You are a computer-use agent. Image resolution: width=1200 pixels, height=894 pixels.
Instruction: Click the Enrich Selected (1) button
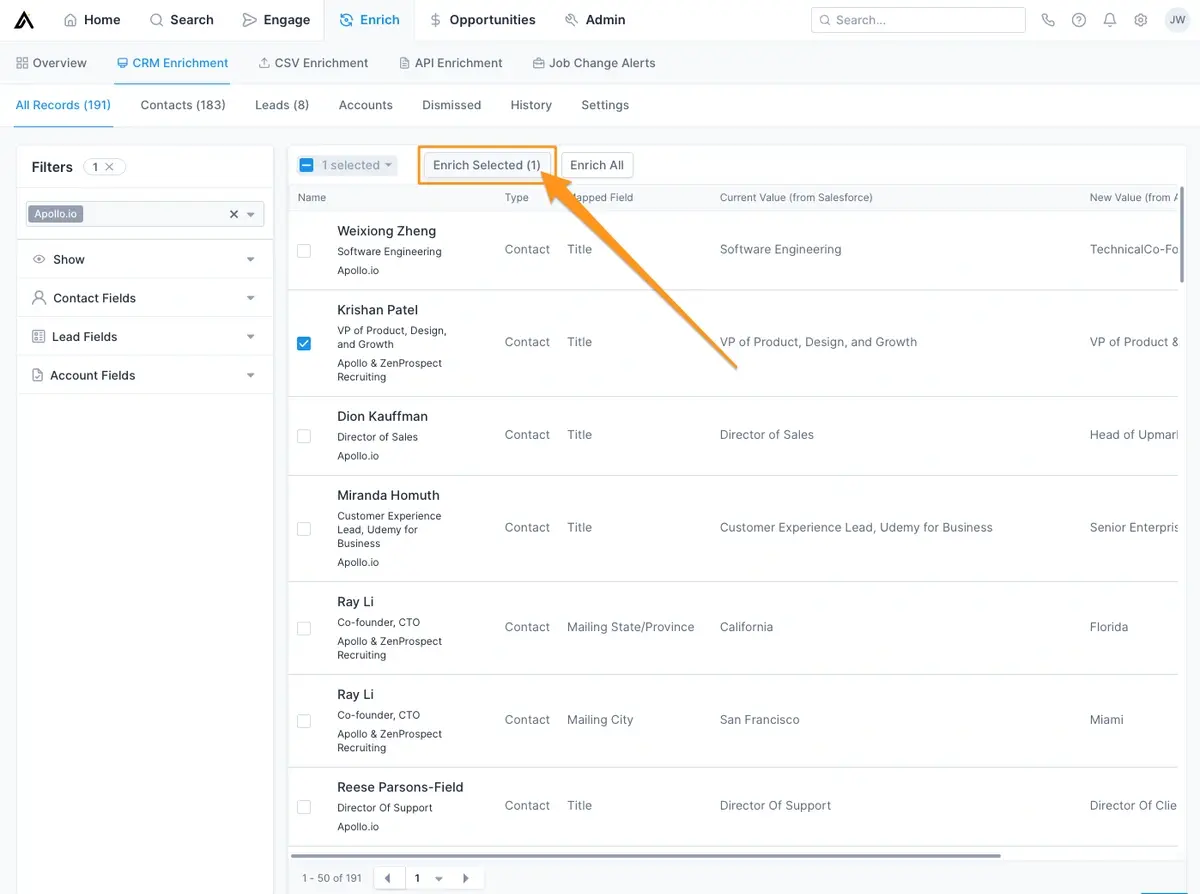click(487, 165)
